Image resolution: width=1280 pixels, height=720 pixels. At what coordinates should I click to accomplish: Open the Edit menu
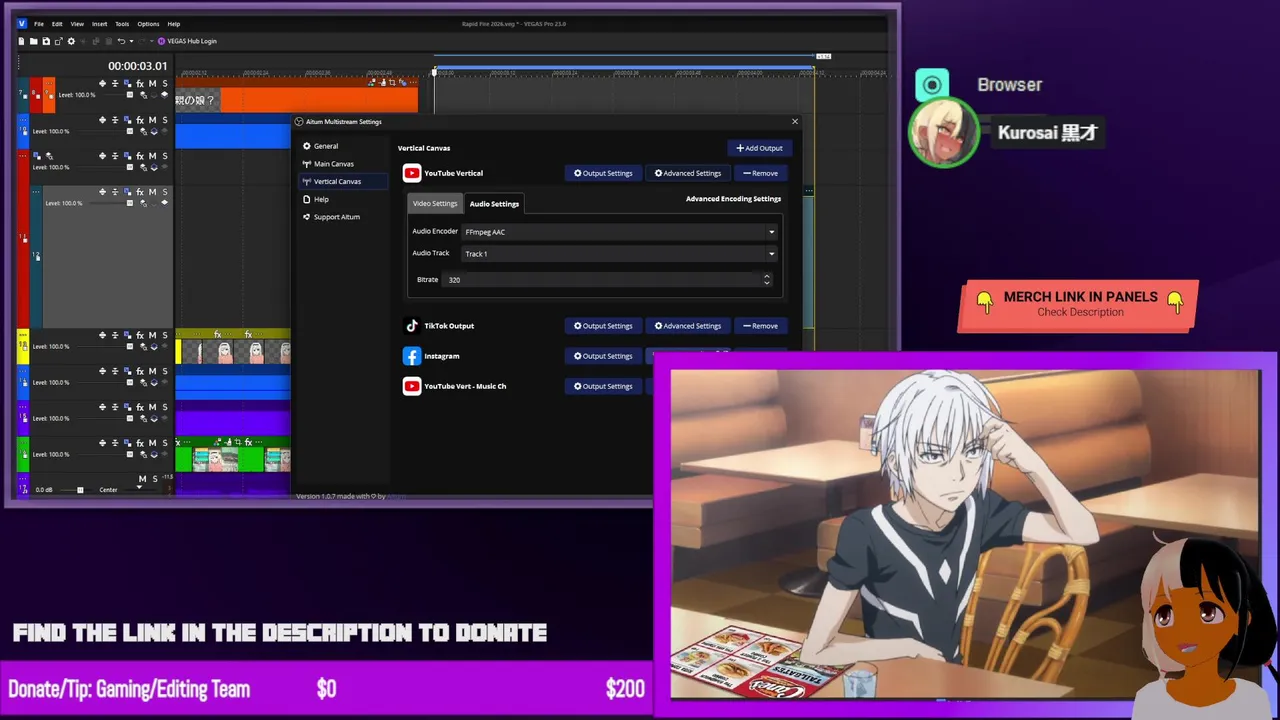click(x=57, y=23)
